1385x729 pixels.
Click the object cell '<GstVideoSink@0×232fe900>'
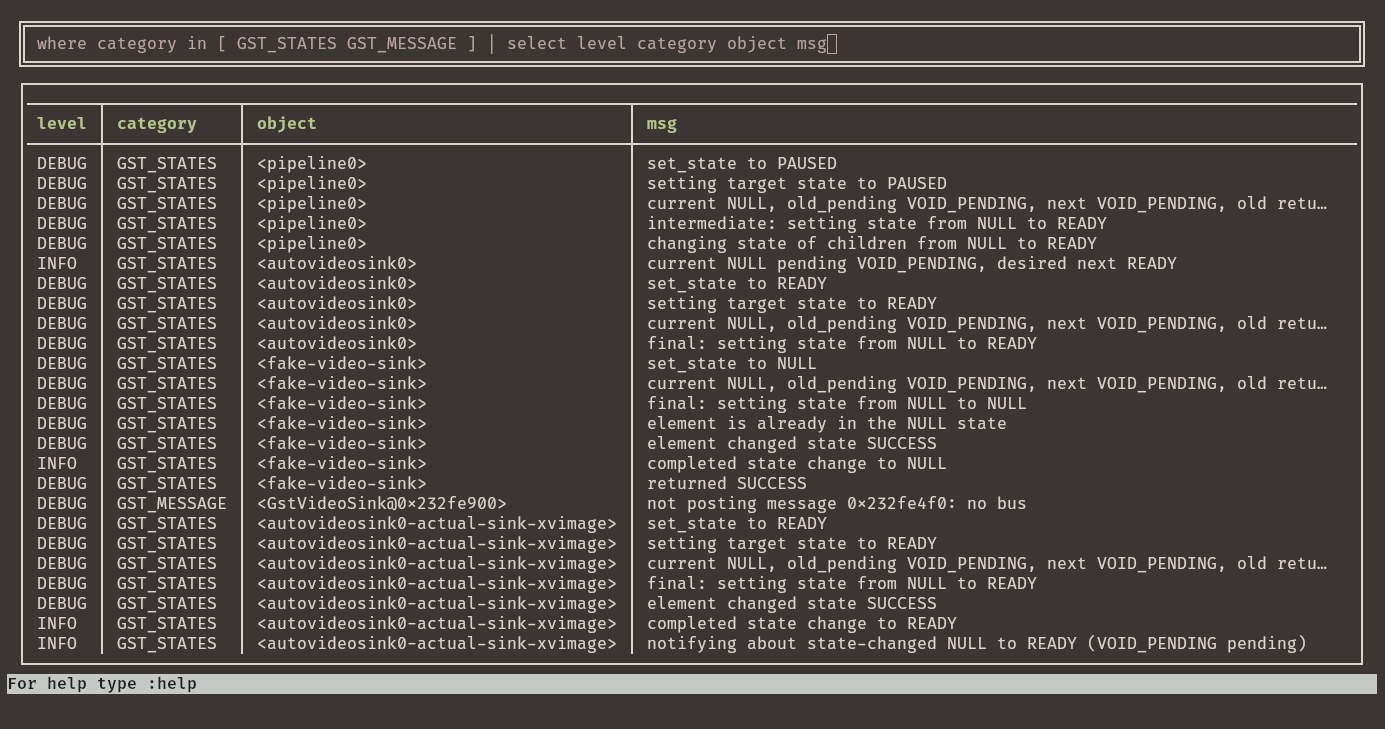(382, 504)
